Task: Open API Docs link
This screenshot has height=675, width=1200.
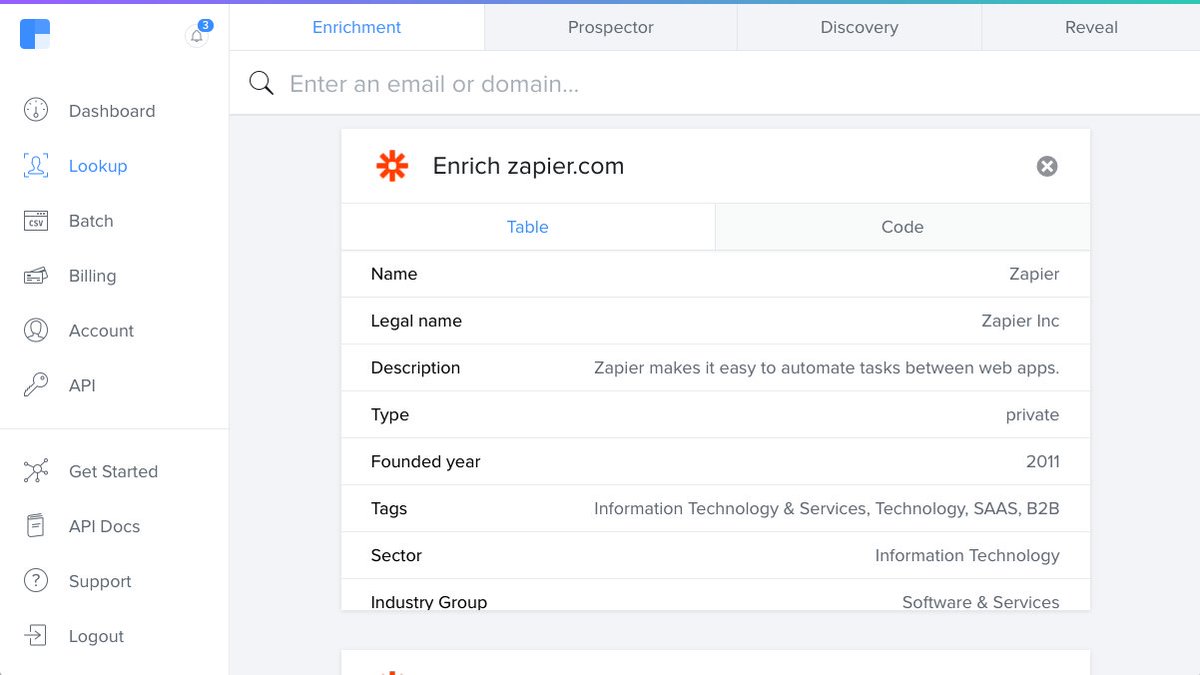Action: pyautogui.click(x=104, y=527)
